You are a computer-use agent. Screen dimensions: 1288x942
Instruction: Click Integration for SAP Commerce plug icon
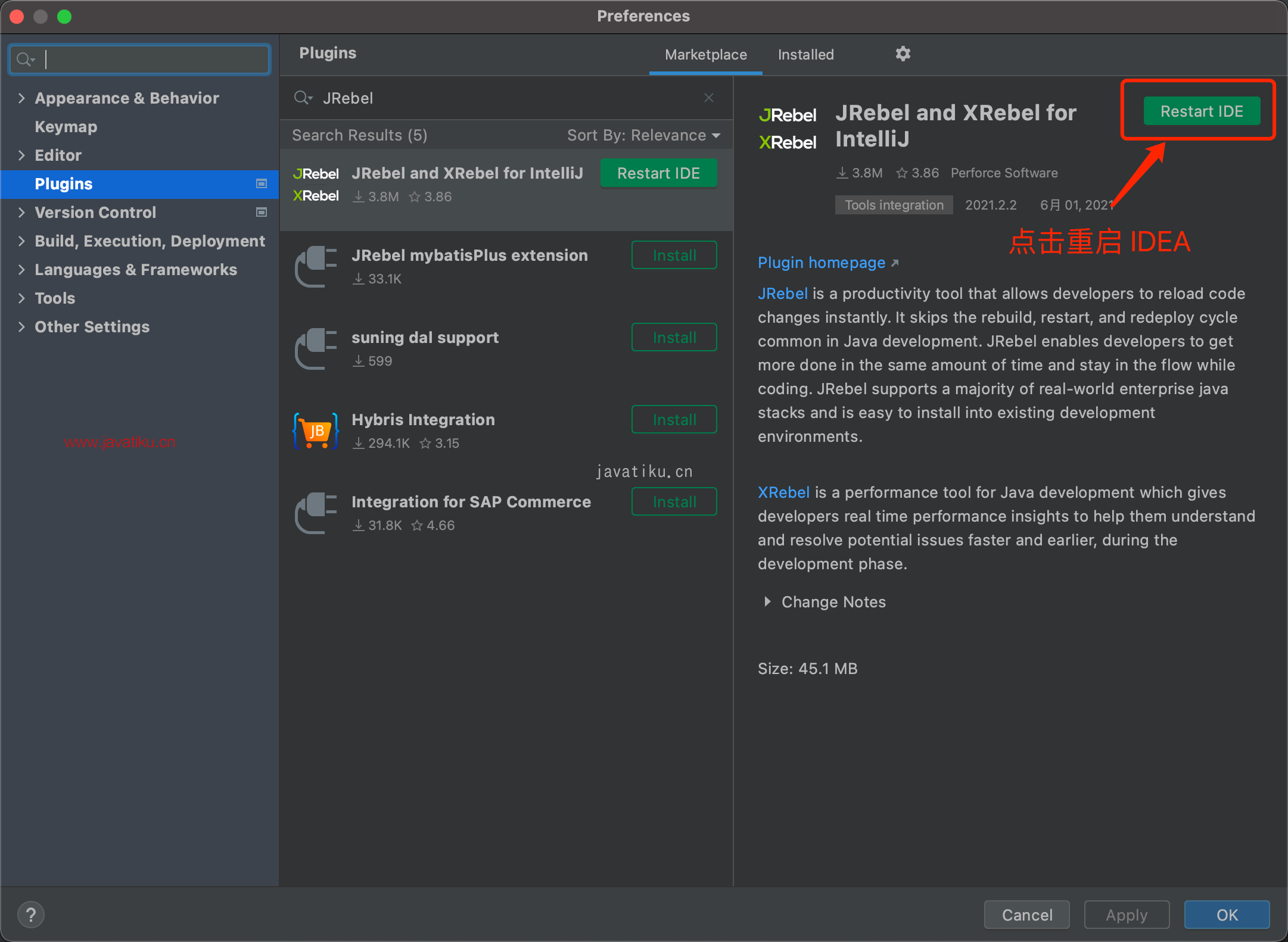point(316,513)
